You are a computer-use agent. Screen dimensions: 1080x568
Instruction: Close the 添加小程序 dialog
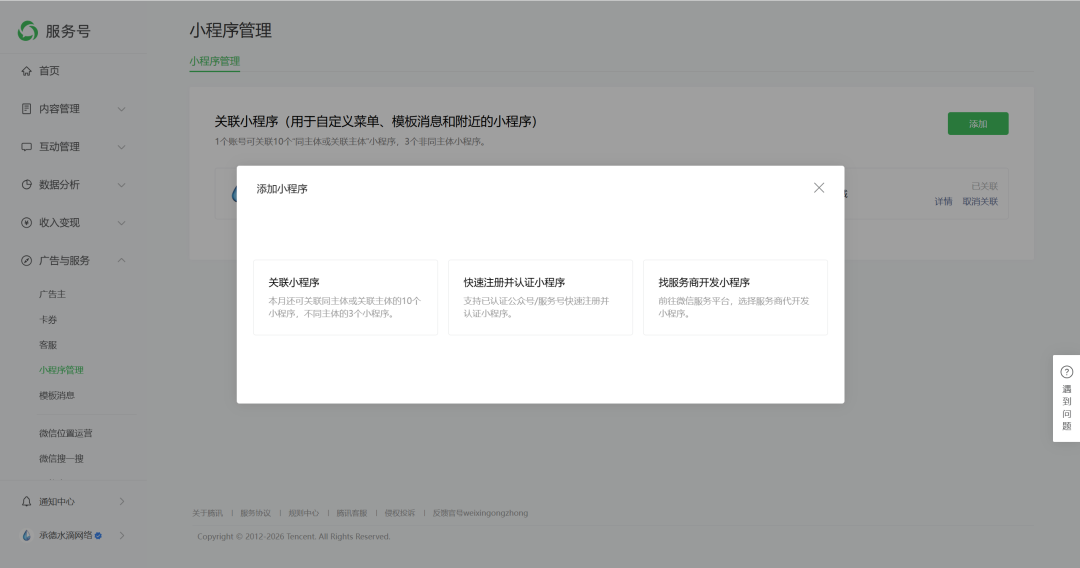(x=819, y=188)
